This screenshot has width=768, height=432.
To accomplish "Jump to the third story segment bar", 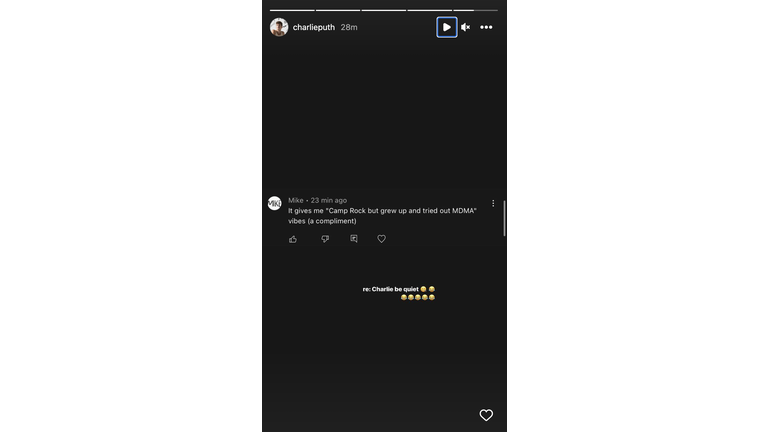I will (x=384, y=10).
